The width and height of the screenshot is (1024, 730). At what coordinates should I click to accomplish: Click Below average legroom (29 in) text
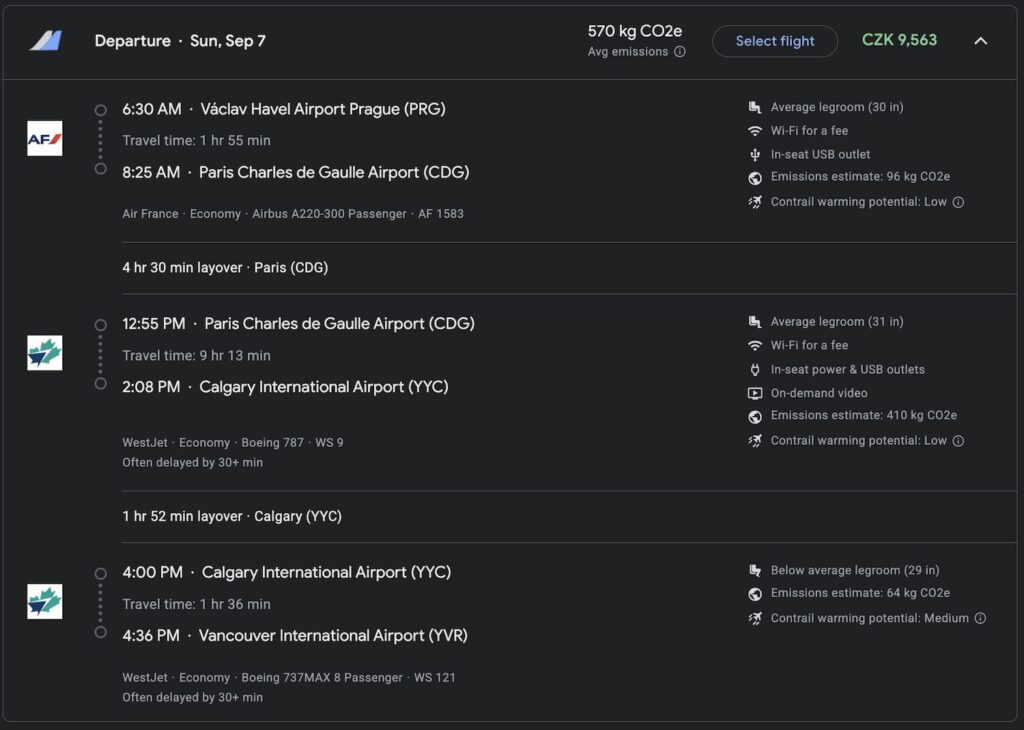coord(854,570)
